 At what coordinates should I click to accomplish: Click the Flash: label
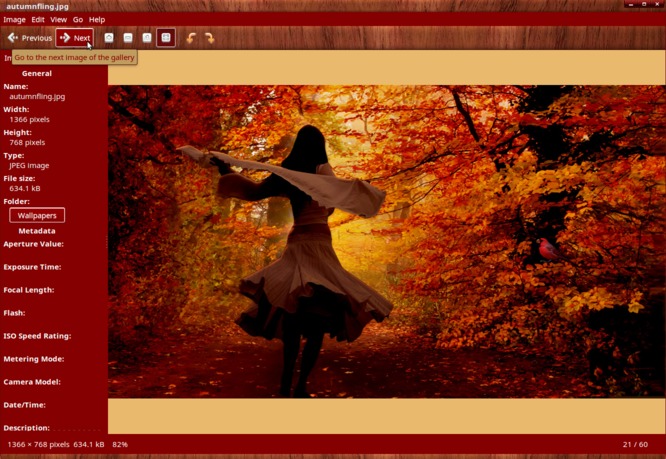click(14, 313)
